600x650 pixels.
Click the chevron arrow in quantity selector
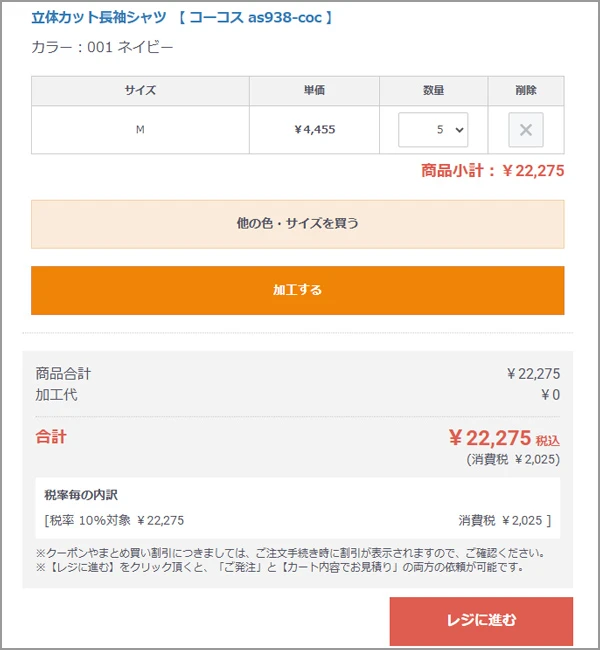(459, 130)
